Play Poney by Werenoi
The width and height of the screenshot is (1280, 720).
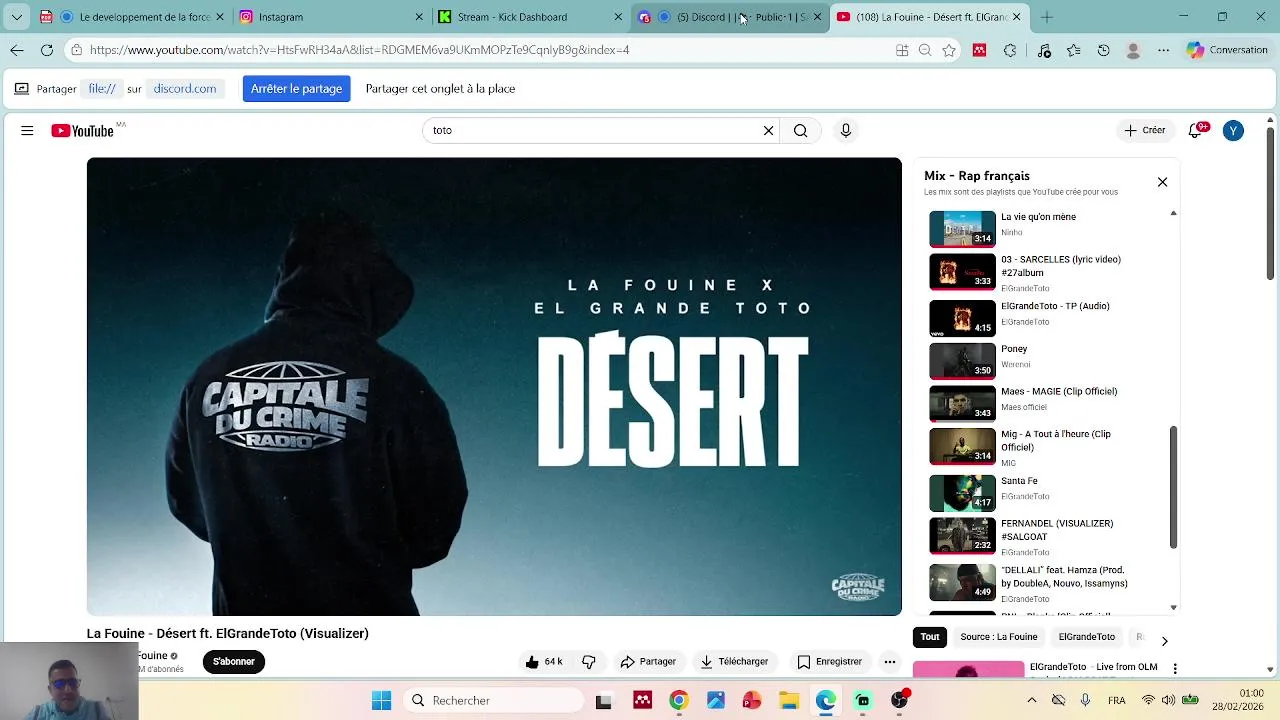(962, 361)
